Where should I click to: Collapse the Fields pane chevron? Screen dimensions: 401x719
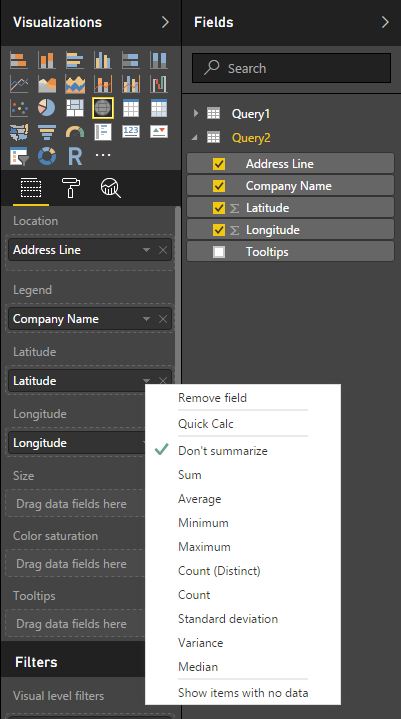[x=385, y=22]
